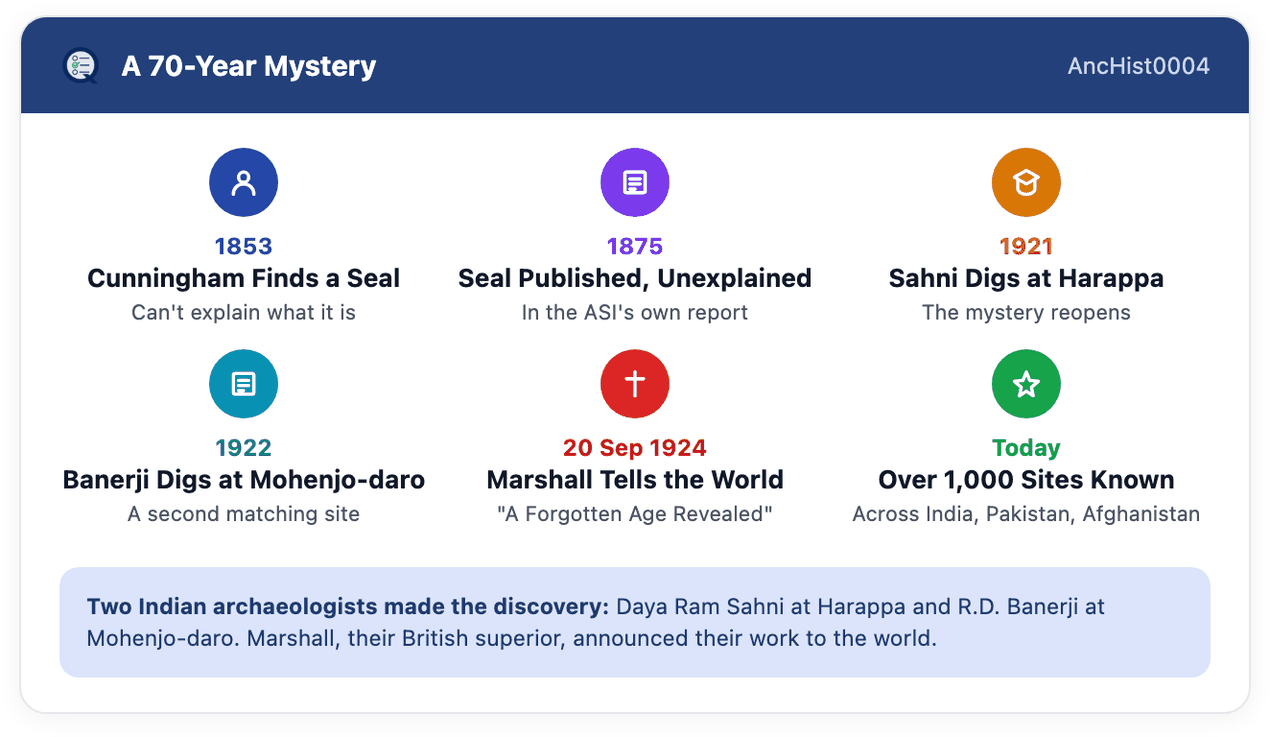Click the A 70-Year Mystery title

pyautogui.click(x=249, y=66)
